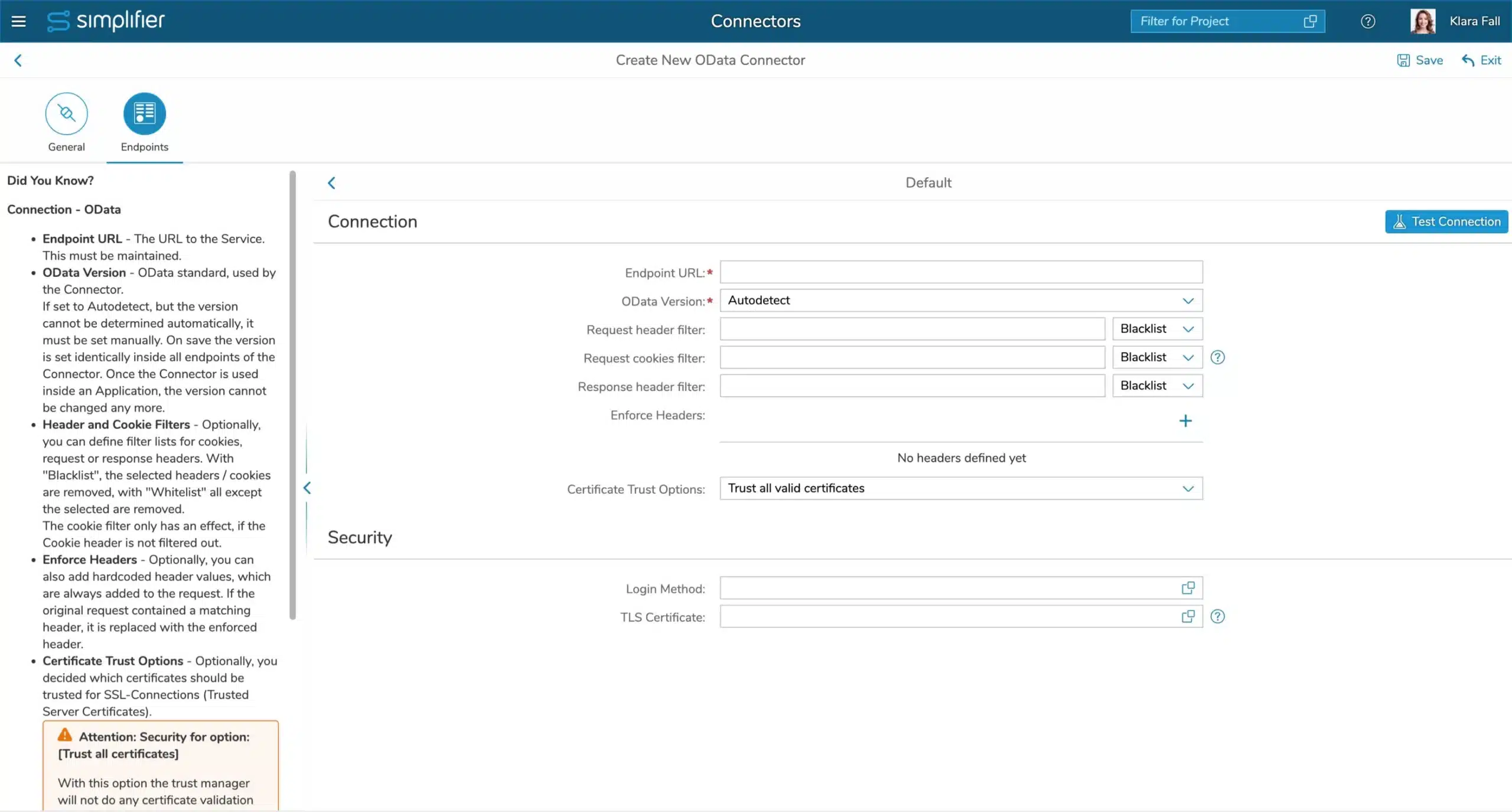This screenshot has height=812, width=1512.
Task: Show help for Request cookies filter
Action: (1217, 357)
